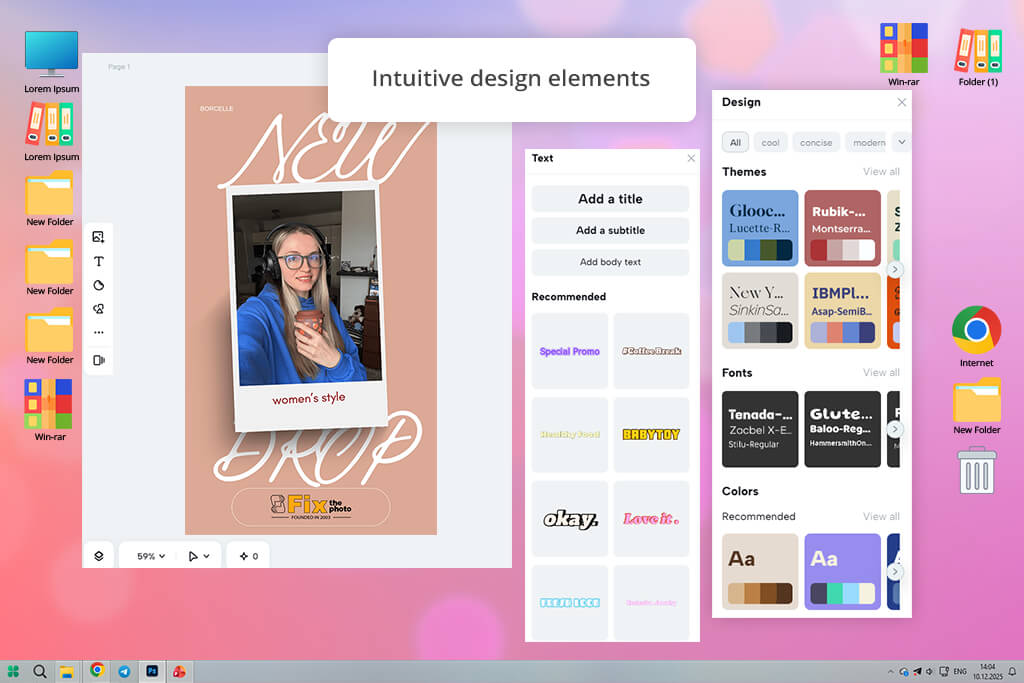Open the three-dots more tools menu

pyautogui.click(x=99, y=332)
